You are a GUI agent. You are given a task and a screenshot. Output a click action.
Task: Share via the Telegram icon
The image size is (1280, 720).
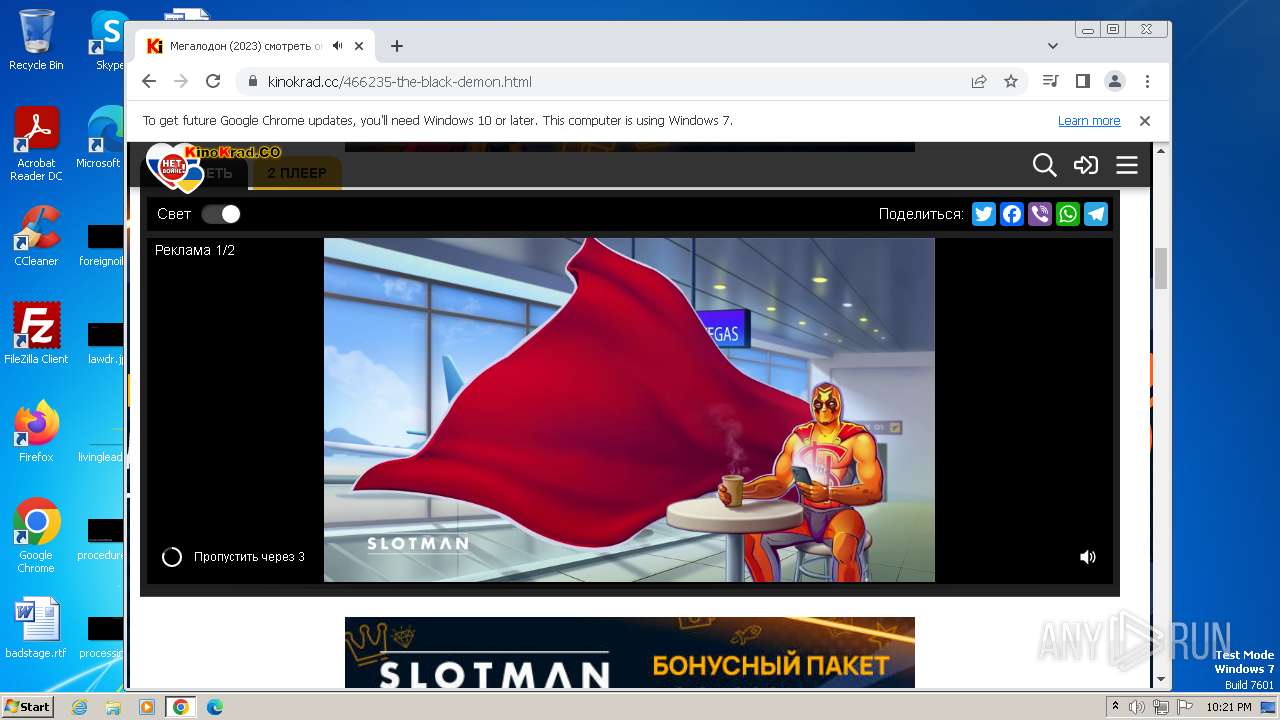click(x=1096, y=214)
